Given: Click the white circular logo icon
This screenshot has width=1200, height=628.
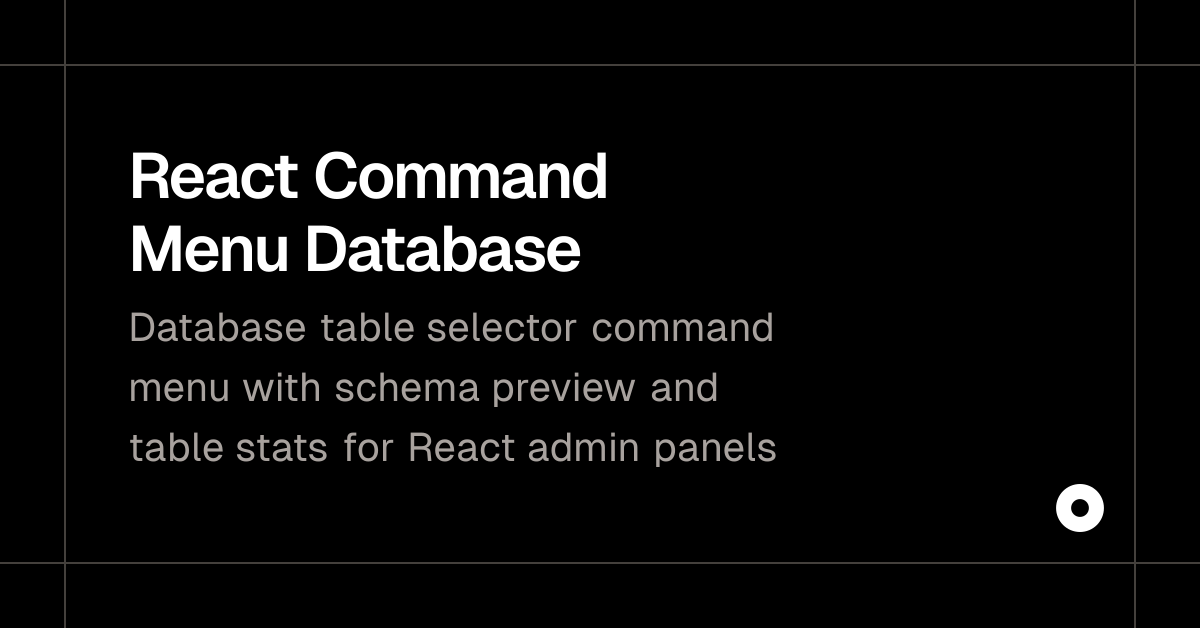Looking at the screenshot, I should tap(1080, 508).
